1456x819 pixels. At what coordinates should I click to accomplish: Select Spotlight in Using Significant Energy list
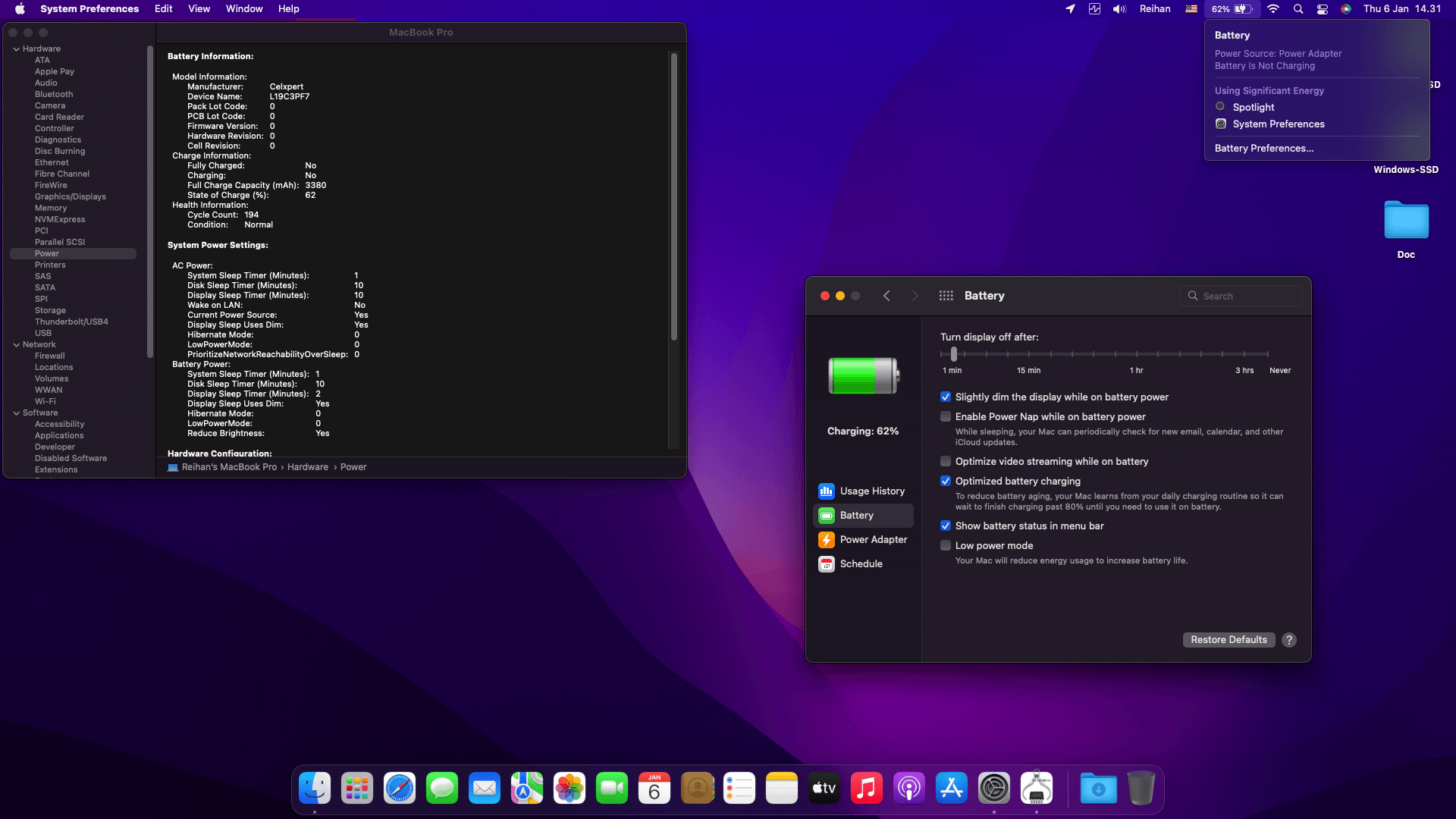(1254, 108)
